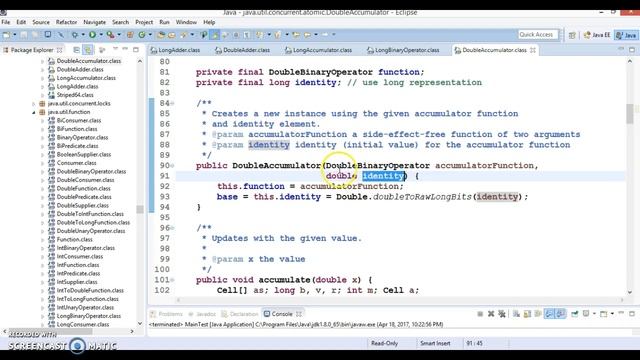Switch to LongBinaryOperator.class editor tab
640x360 pixels.
pyautogui.click(x=403, y=50)
